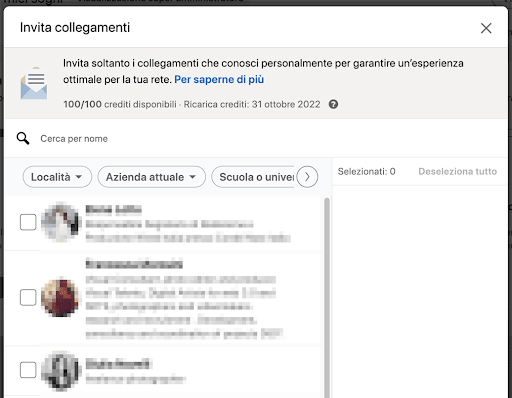The image size is (512, 398).
Task: Select the second connection's checkbox
Action: 28,297
